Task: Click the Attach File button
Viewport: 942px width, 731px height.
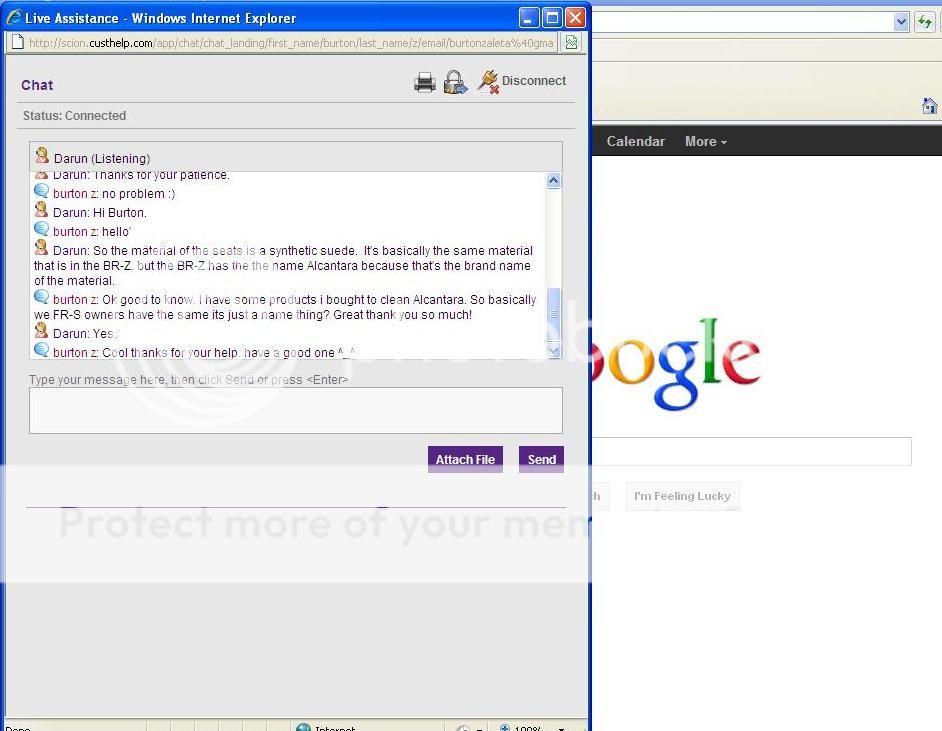Action: tap(465, 459)
